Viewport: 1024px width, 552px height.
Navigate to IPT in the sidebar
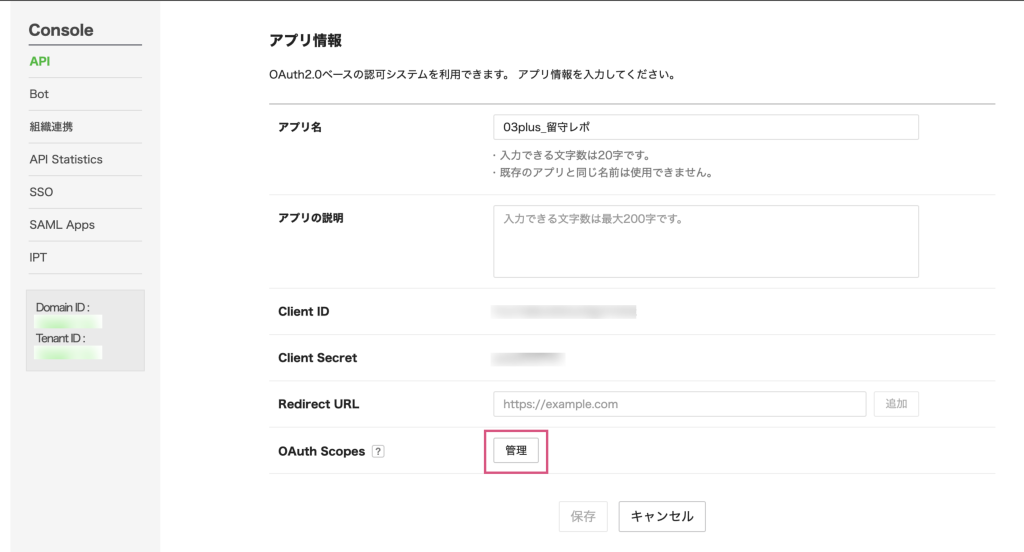click(38, 257)
